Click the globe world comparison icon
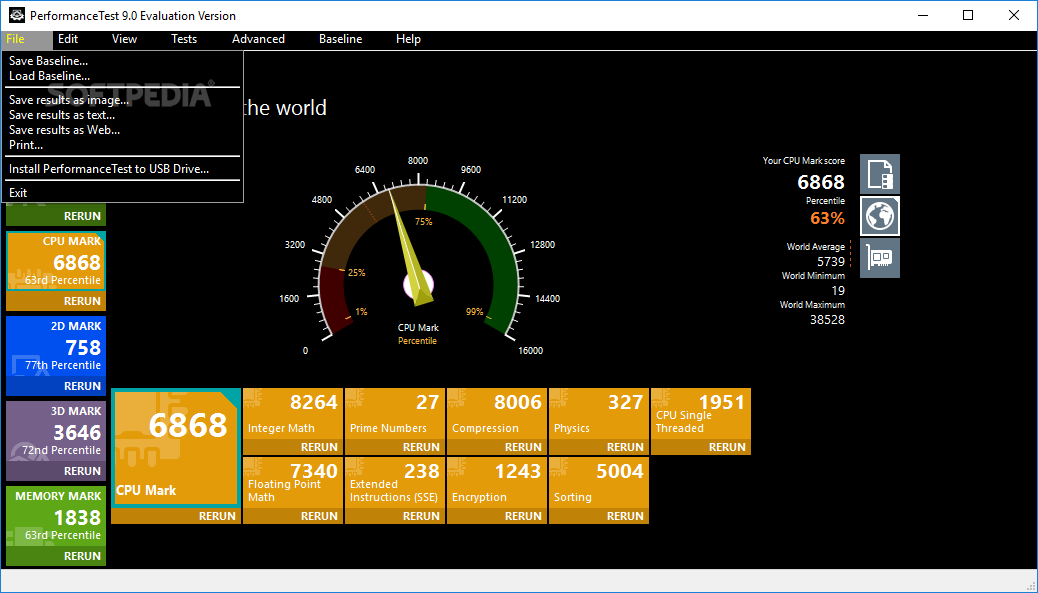The height and width of the screenshot is (593, 1038). pyautogui.click(x=880, y=216)
